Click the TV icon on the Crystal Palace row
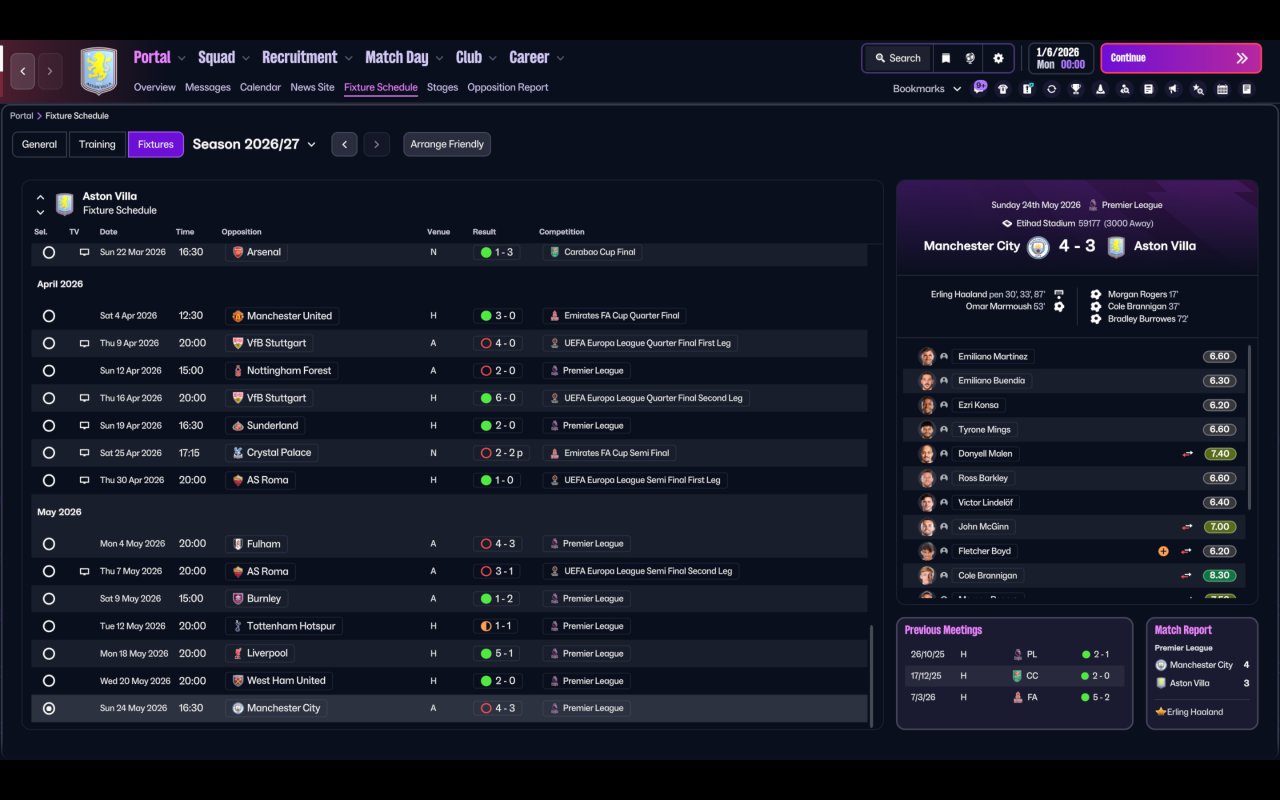 [85, 453]
